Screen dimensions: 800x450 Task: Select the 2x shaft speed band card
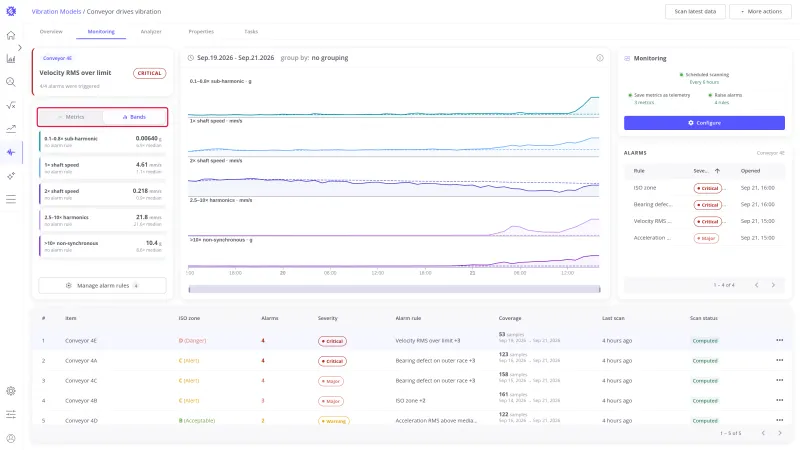point(103,194)
